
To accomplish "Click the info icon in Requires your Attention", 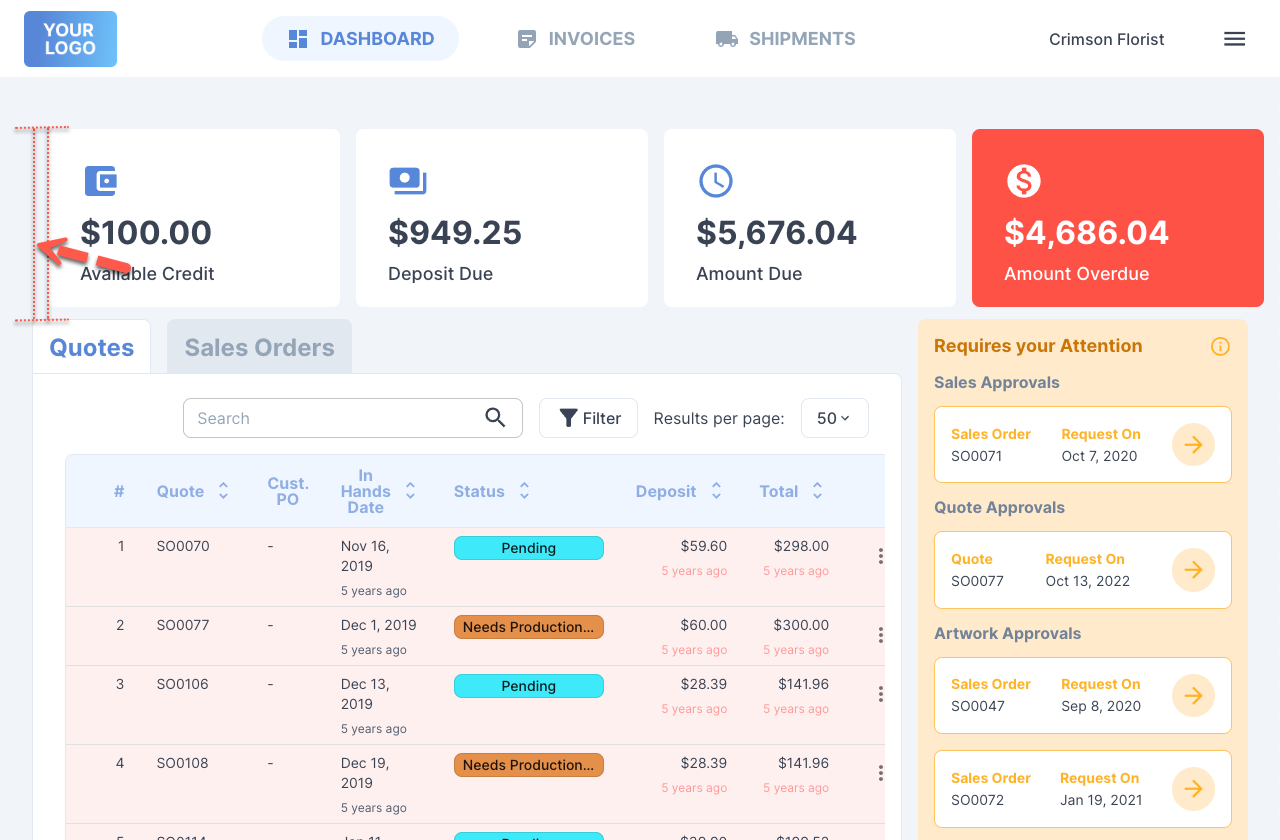I will (1220, 347).
